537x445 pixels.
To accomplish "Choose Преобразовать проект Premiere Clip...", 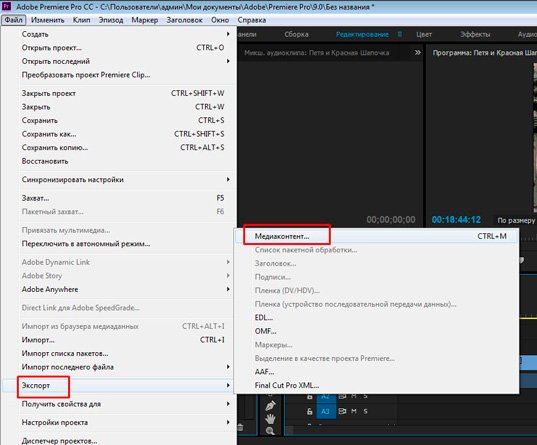I will (x=119, y=75).
